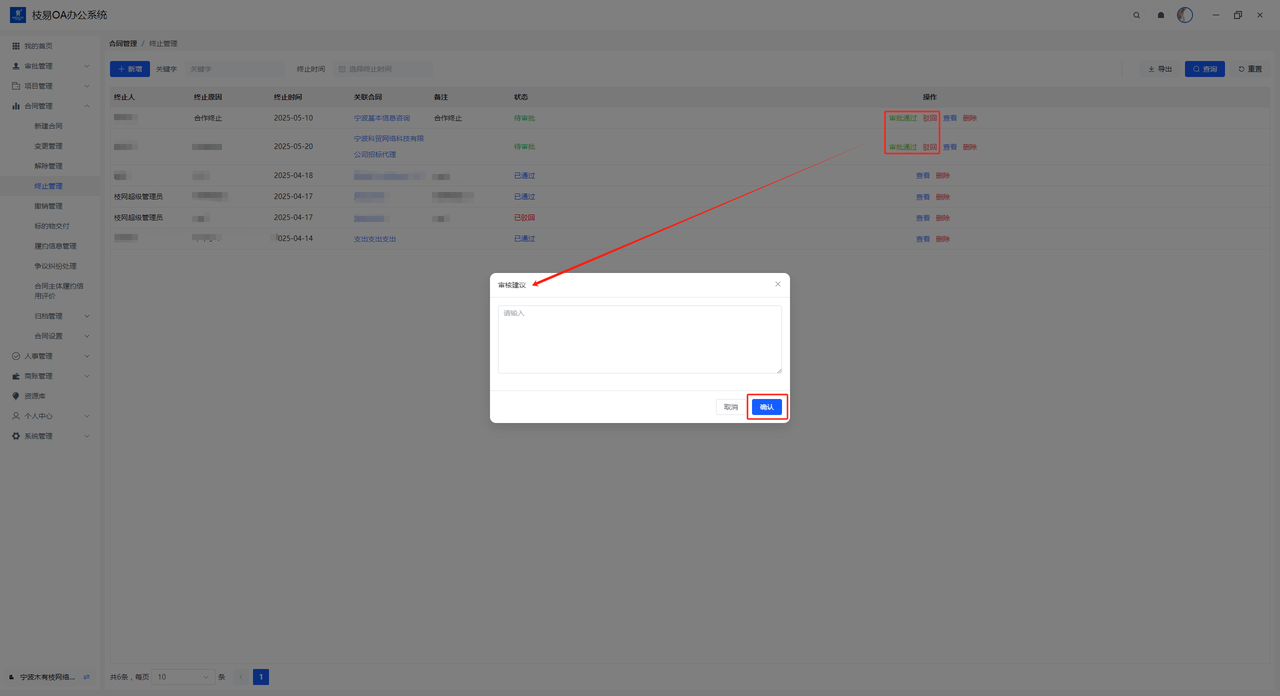Click the blue 新增 add button

point(130,69)
